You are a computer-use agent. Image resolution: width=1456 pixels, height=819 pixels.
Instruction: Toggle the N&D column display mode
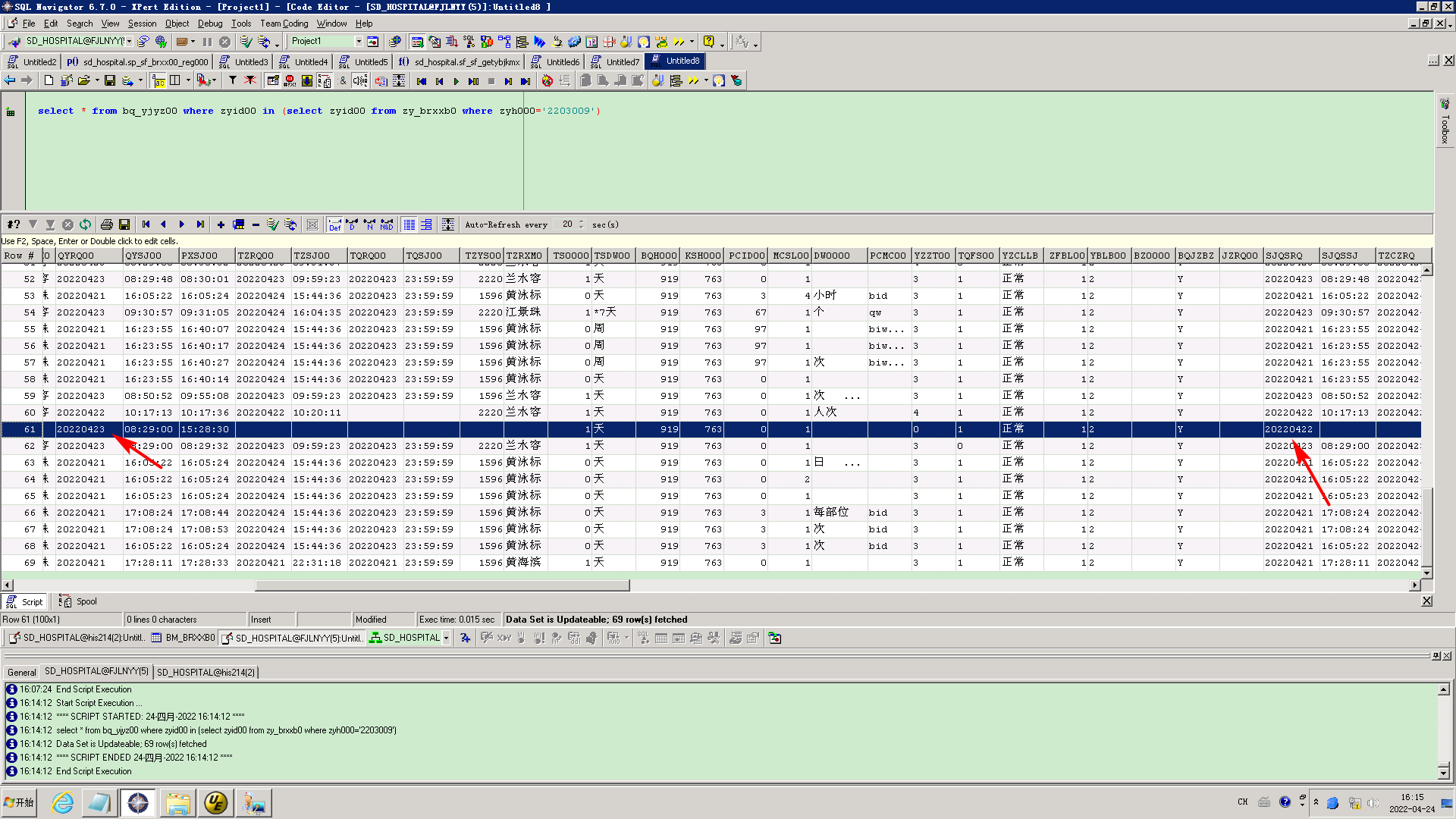(387, 224)
